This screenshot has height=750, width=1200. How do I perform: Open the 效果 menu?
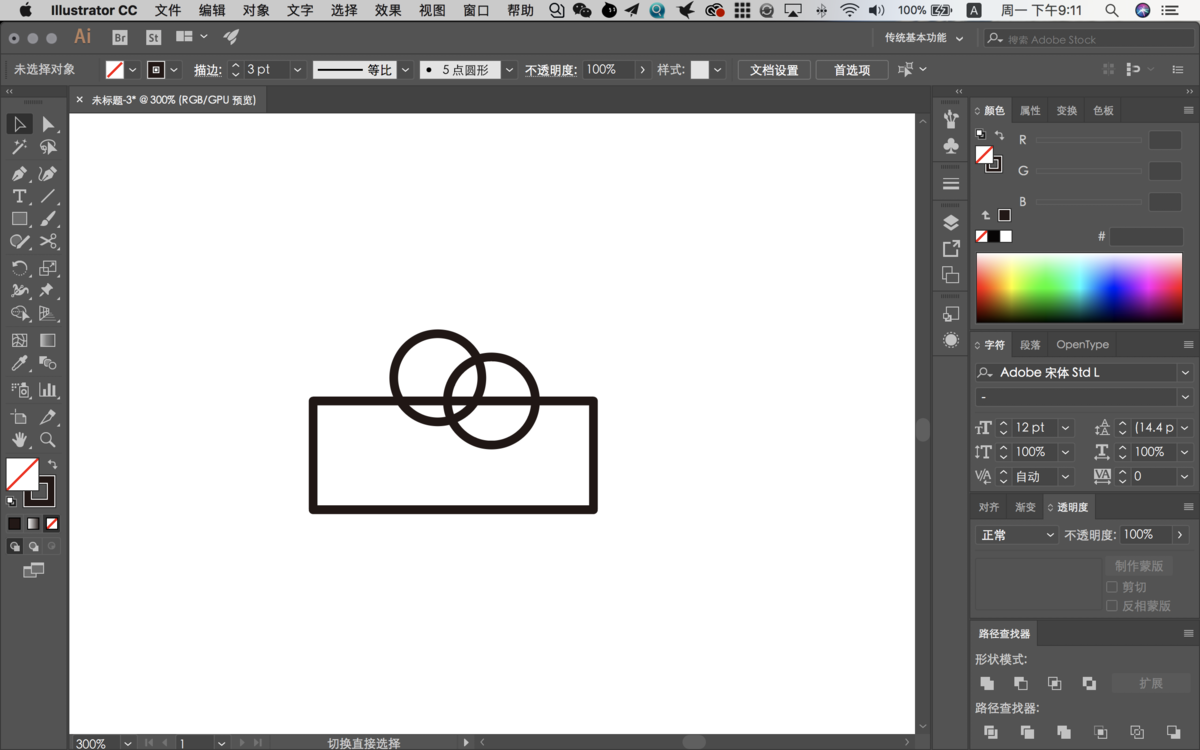tap(388, 10)
